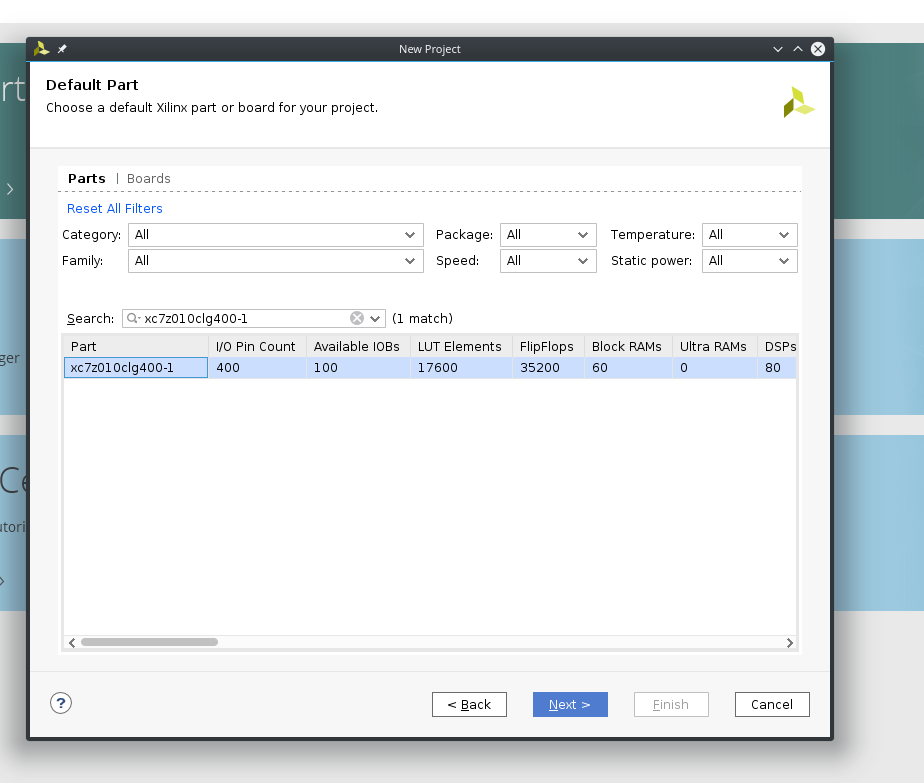The width and height of the screenshot is (924, 783).
Task: Open the Category dropdown
Action: click(x=275, y=234)
